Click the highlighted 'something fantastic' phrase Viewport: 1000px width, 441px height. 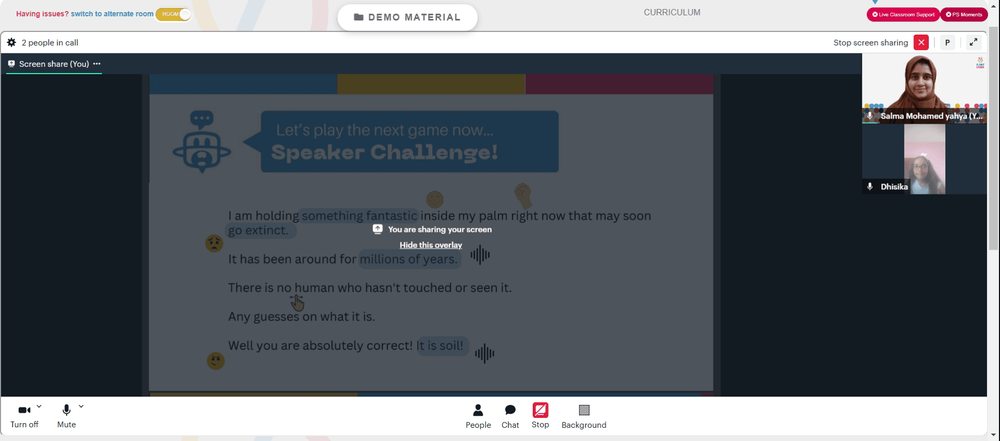359,216
